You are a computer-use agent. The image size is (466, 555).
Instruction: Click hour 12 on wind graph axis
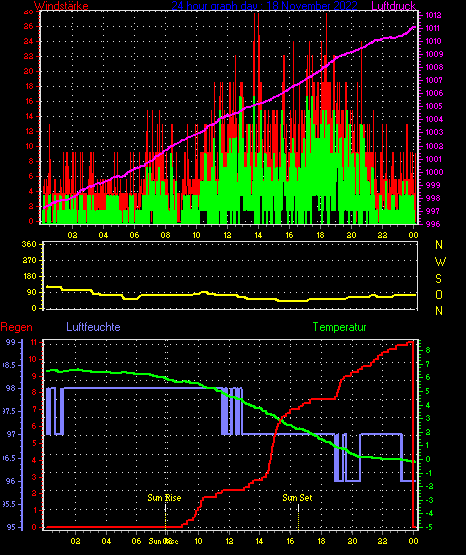tap(227, 235)
